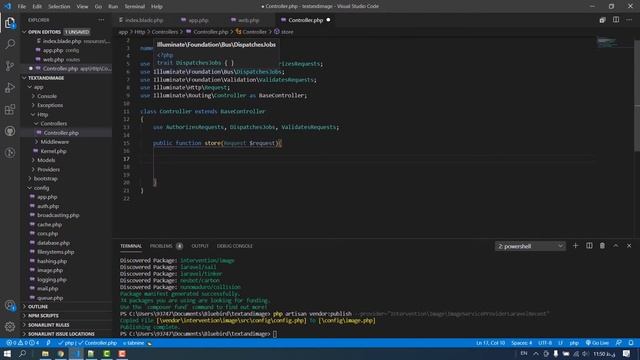Screen dimensions: 640x360
Task: Open Explorer more actions ellipsis
Action: (x=101, y=20)
